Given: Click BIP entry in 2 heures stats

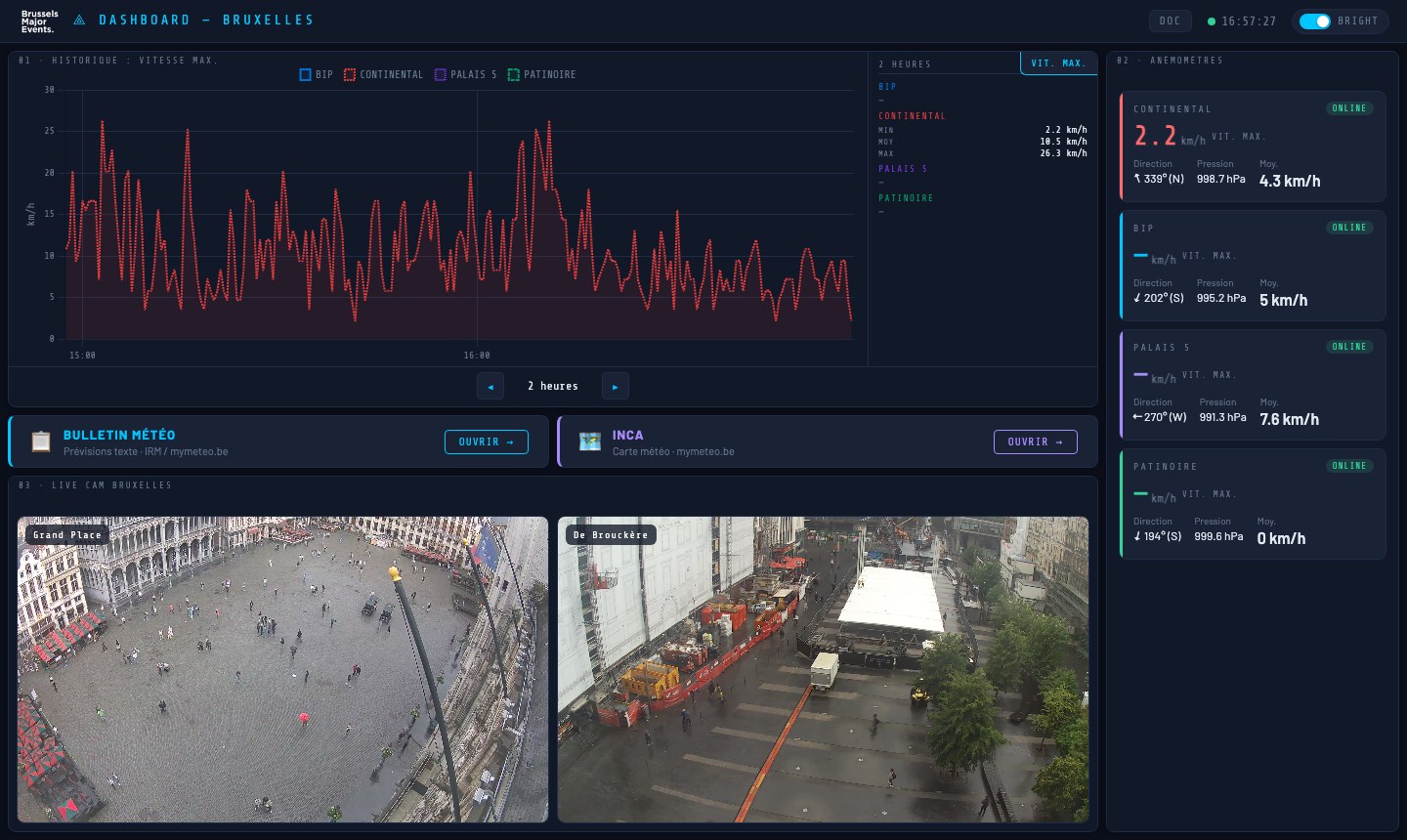Looking at the screenshot, I should click(887, 87).
